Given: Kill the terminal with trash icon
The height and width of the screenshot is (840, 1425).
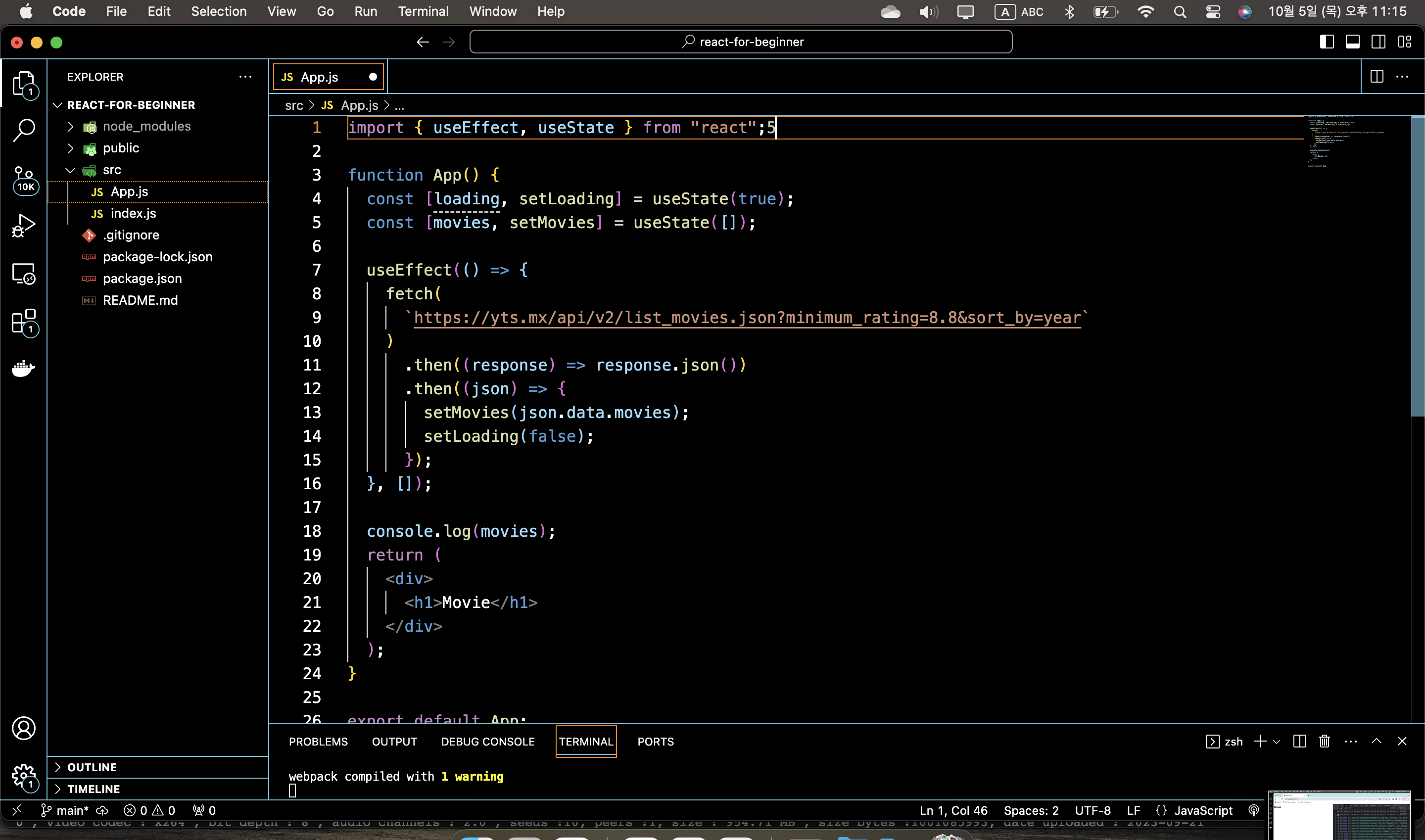Looking at the screenshot, I should point(1324,741).
